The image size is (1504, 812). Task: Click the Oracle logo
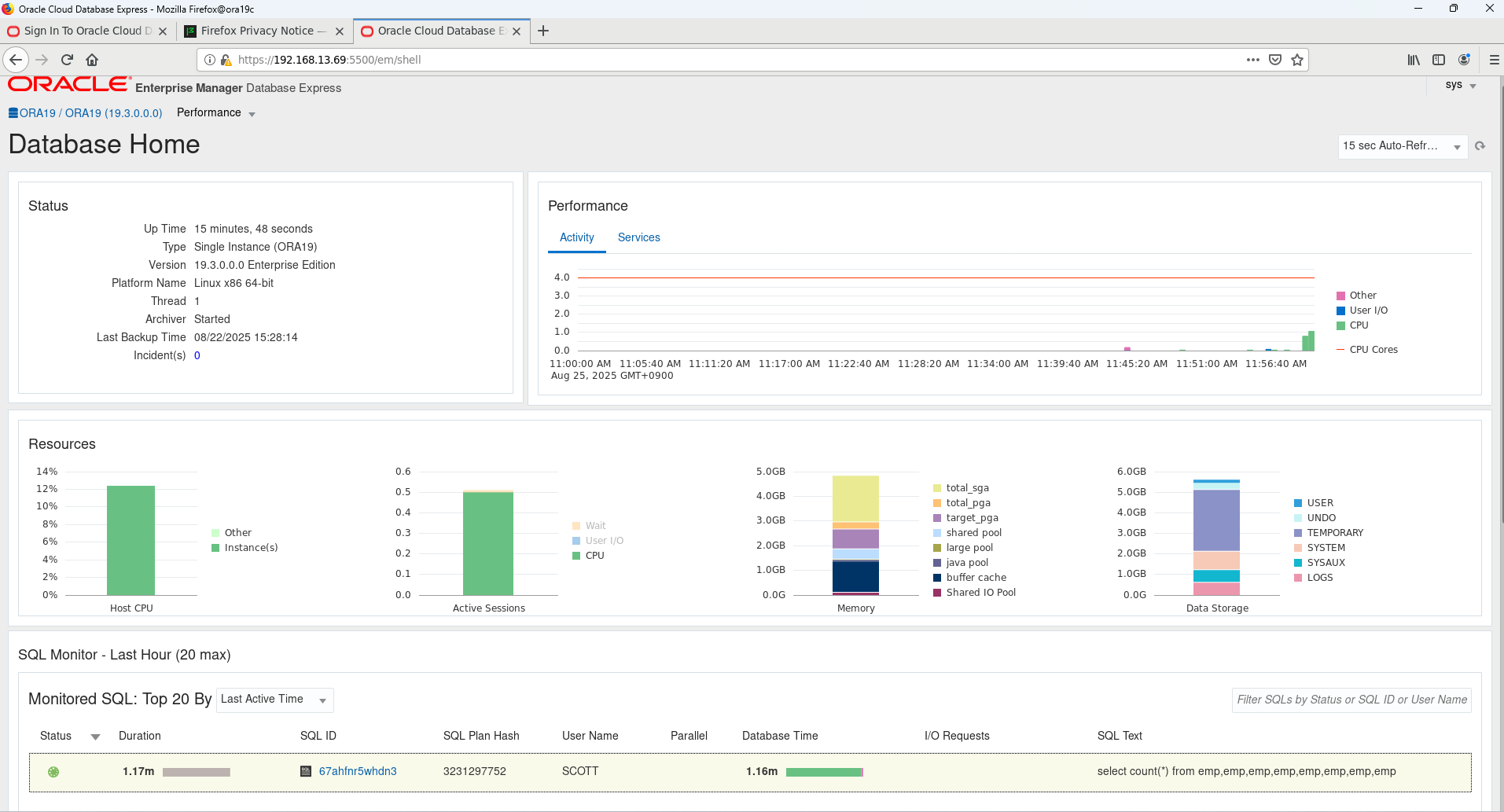pyautogui.click(x=69, y=84)
